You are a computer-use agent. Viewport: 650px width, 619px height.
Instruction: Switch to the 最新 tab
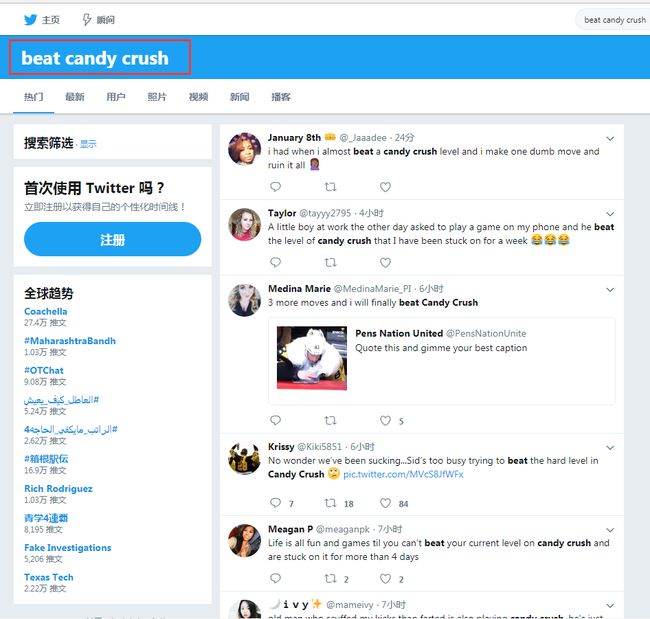75,97
